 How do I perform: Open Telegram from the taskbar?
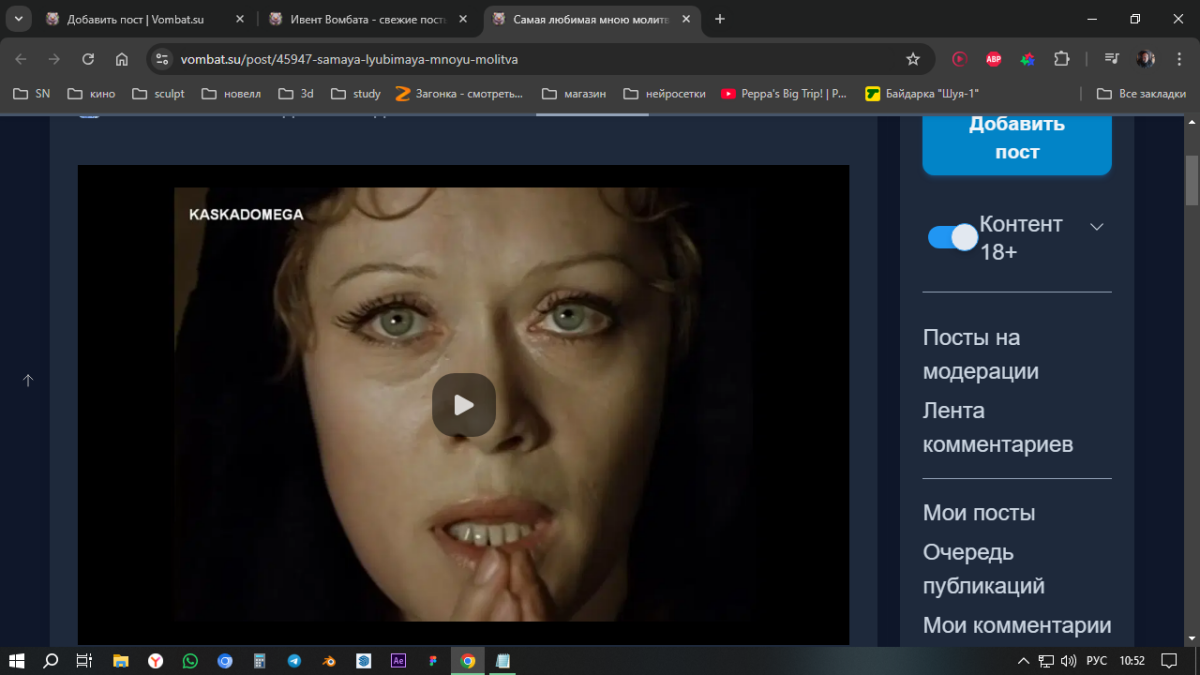[x=294, y=661]
